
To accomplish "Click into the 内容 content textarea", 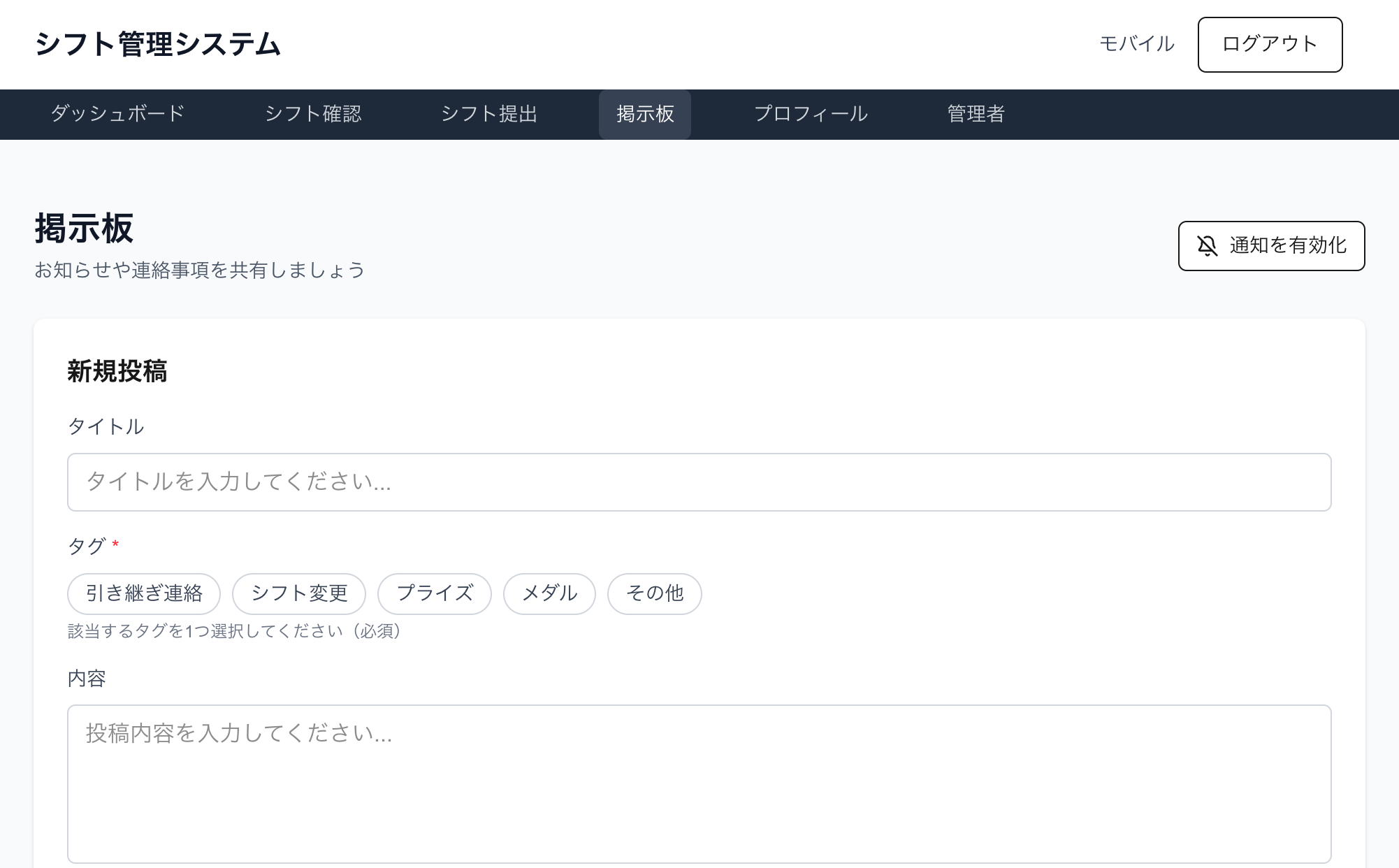I will (699, 783).
